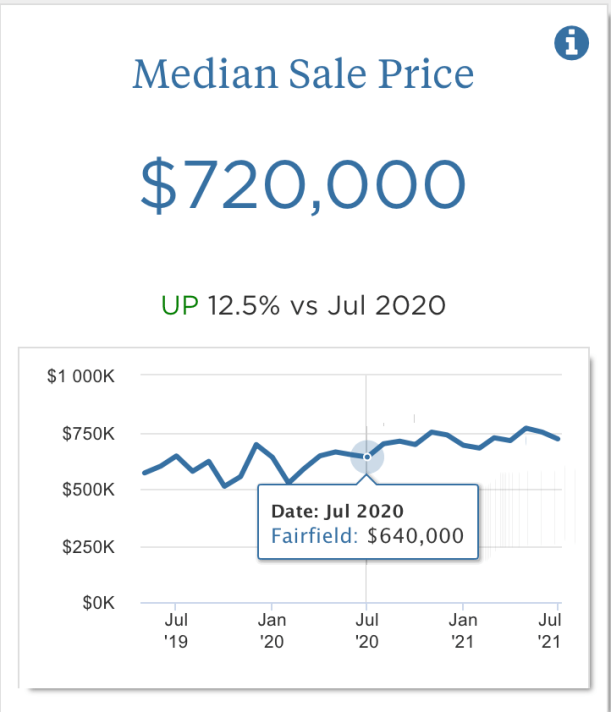Viewport: 611px width, 712px height.
Task: Click the $1 000K y-axis label
Action: 83,377
